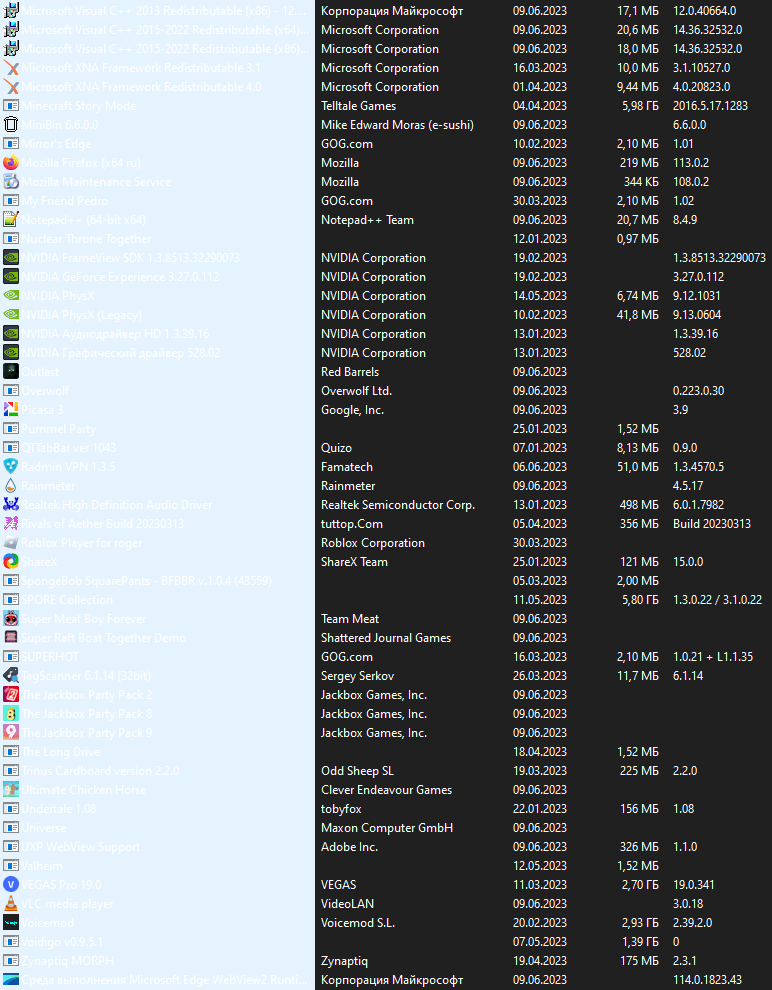Click version Build 20230313 cell

tap(712, 523)
